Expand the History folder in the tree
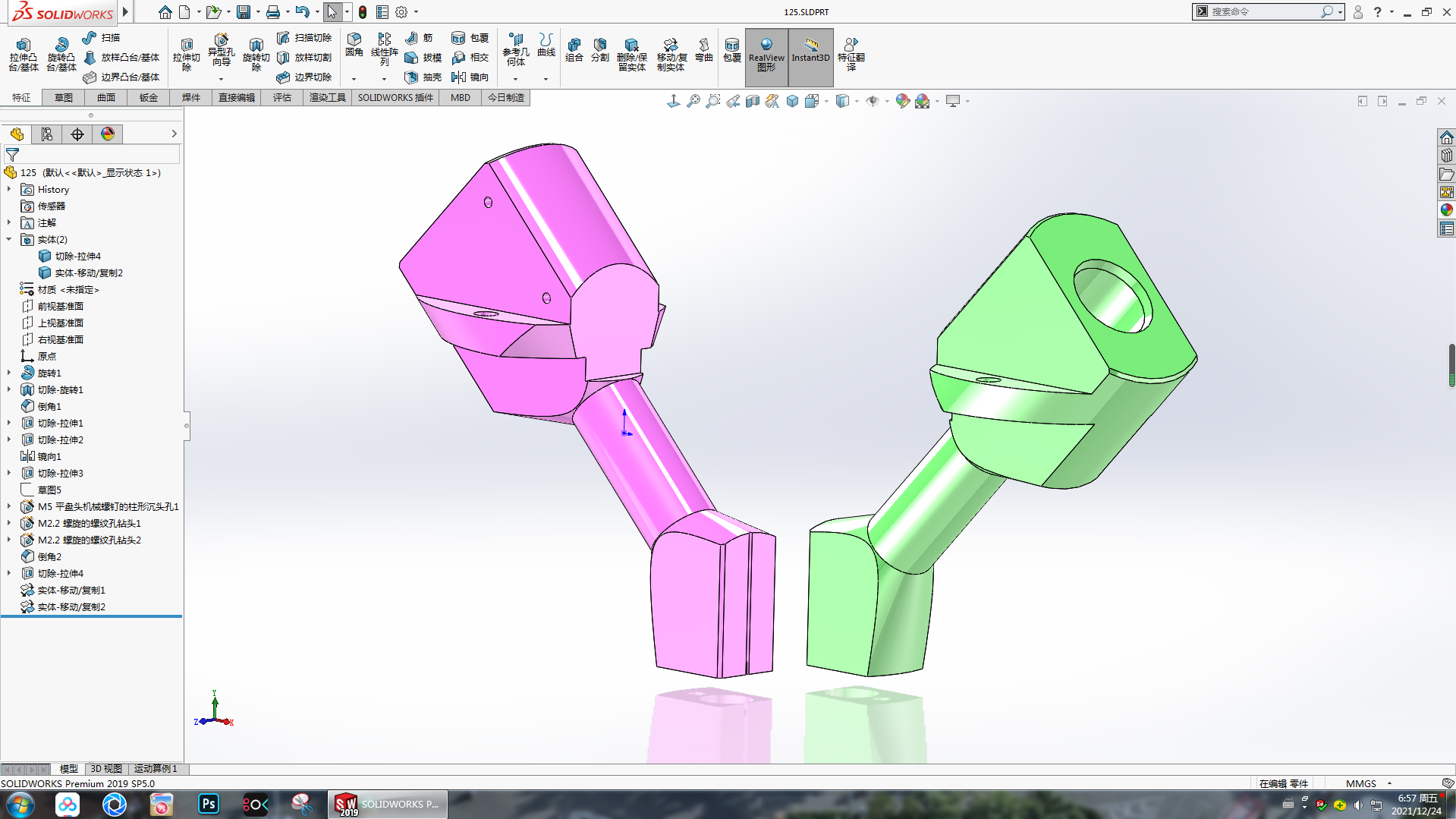This screenshot has width=1456, height=819. pyautogui.click(x=9, y=189)
